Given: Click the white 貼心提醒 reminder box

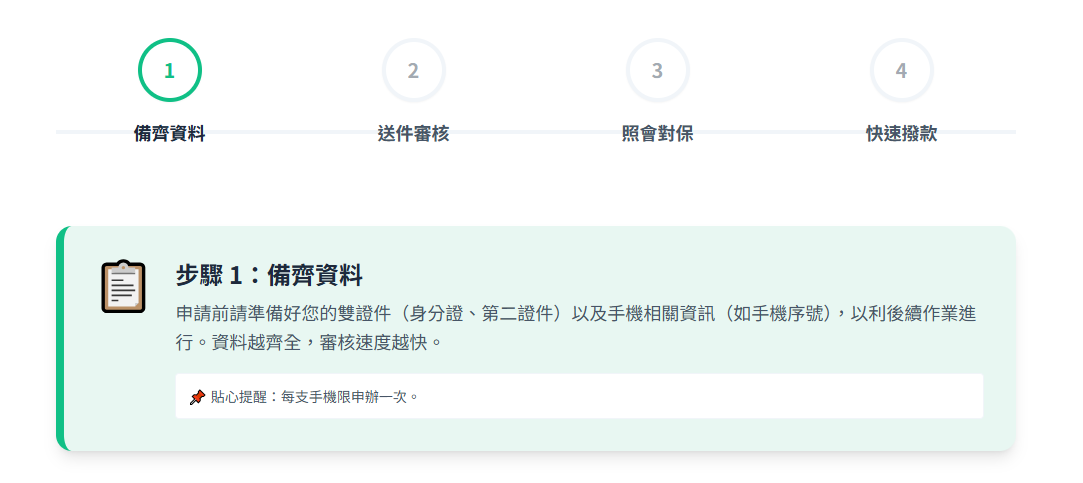Looking at the screenshot, I should (700, 396).
